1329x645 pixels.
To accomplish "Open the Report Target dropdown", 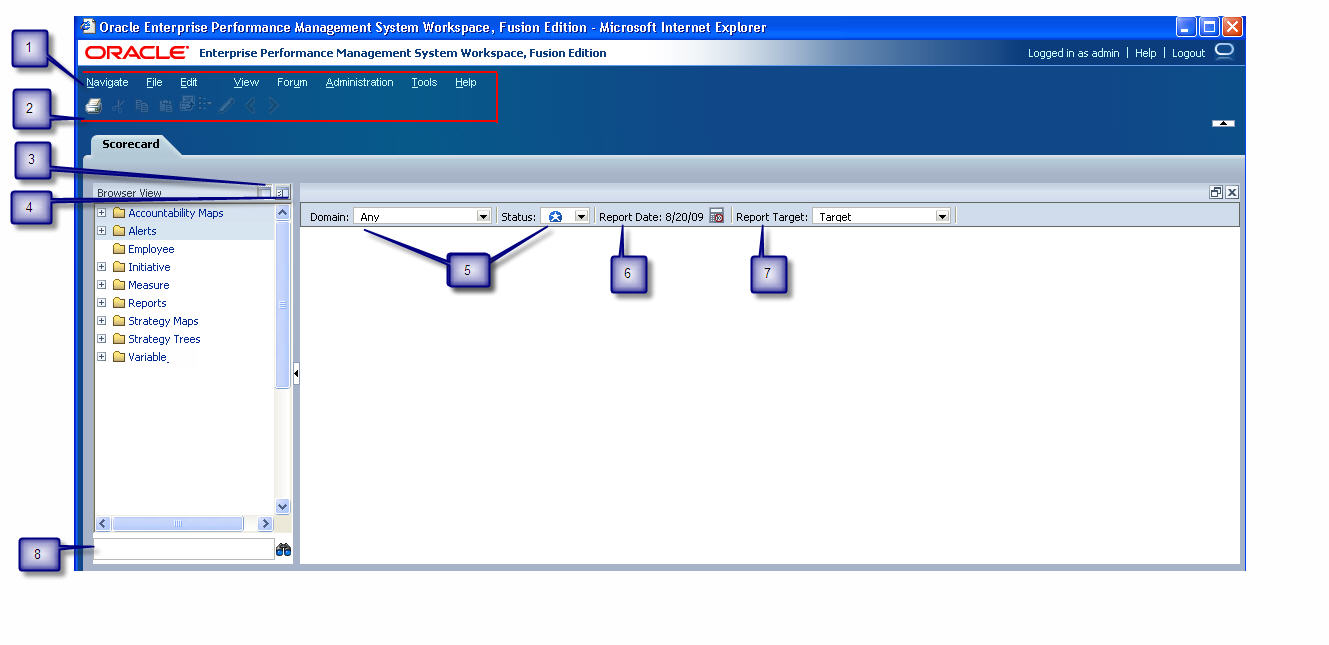I will coord(941,216).
